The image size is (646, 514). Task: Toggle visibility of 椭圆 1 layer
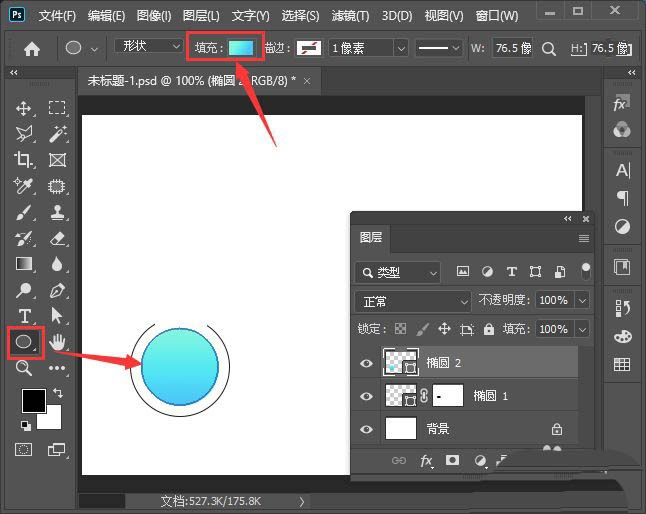click(366, 396)
